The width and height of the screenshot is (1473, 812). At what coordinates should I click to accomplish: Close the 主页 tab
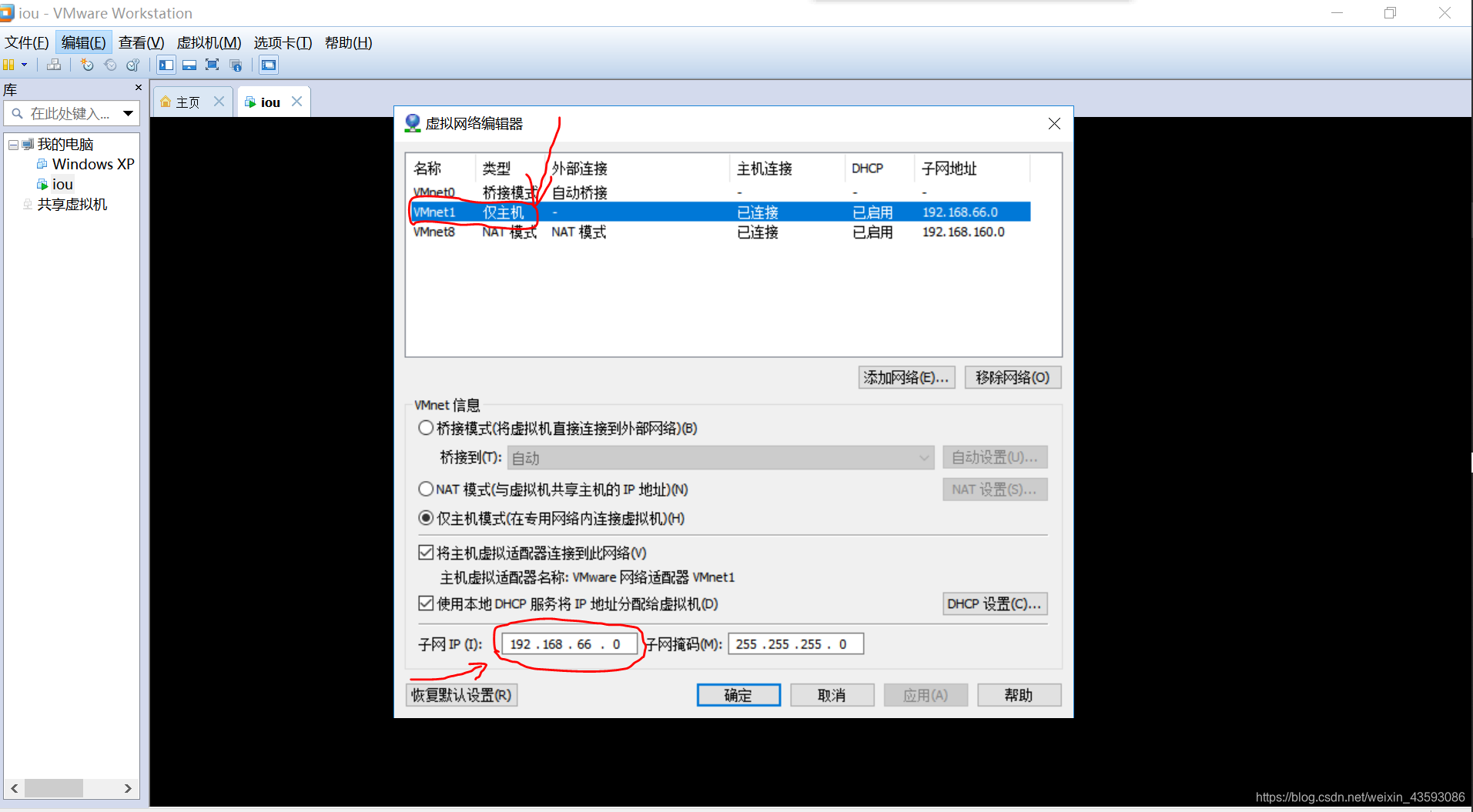pyautogui.click(x=219, y=102)
